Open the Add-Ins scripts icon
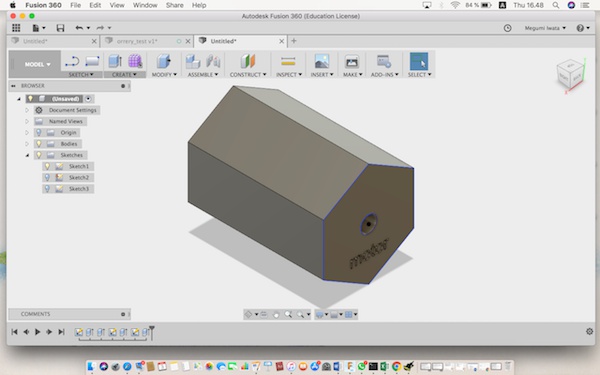This screenshot has height=375, width=600. [384, 61]
